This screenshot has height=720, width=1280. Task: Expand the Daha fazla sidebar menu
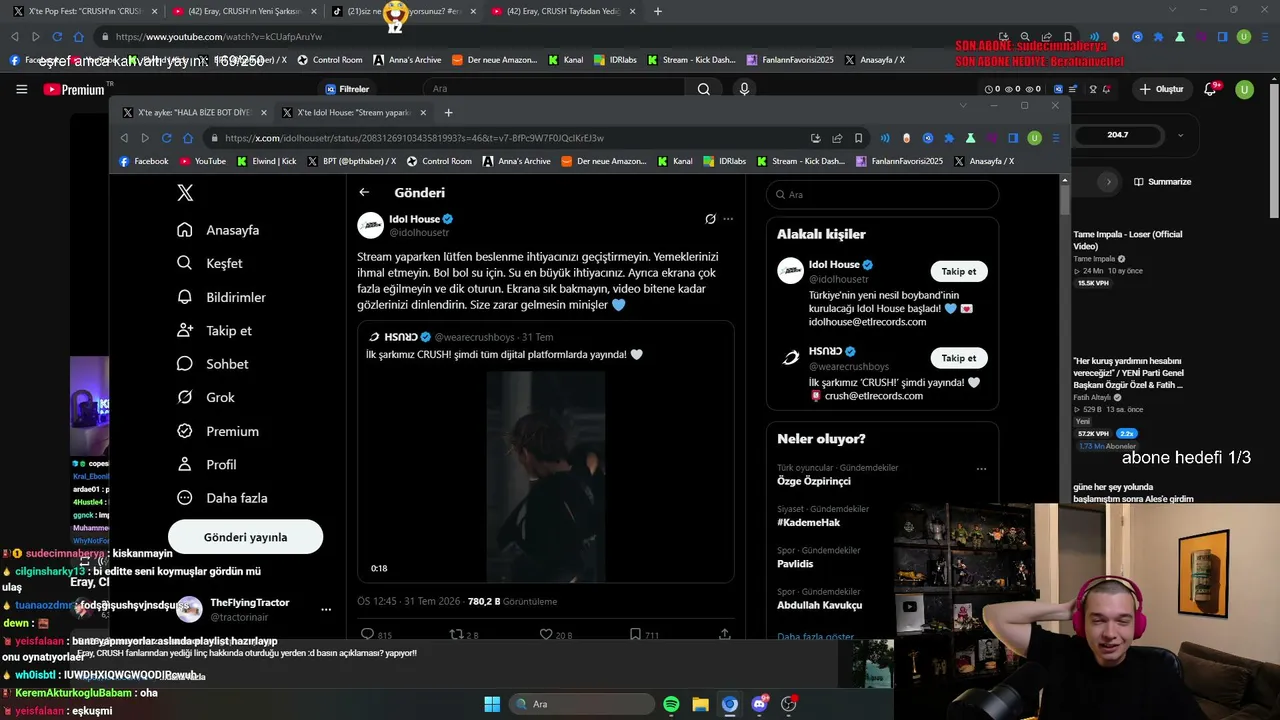click(221, 498)
